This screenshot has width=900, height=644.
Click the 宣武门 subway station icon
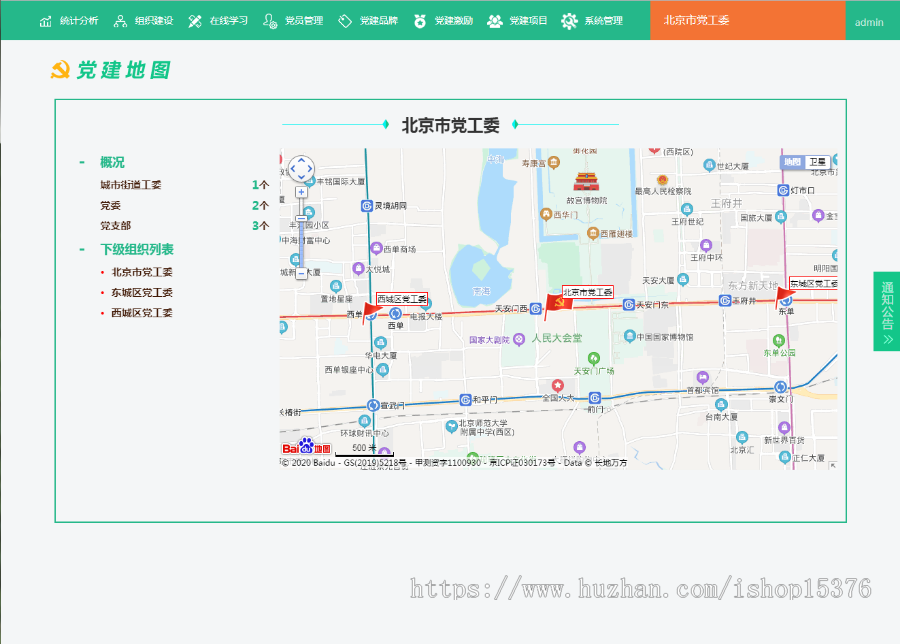coord(373,405)
